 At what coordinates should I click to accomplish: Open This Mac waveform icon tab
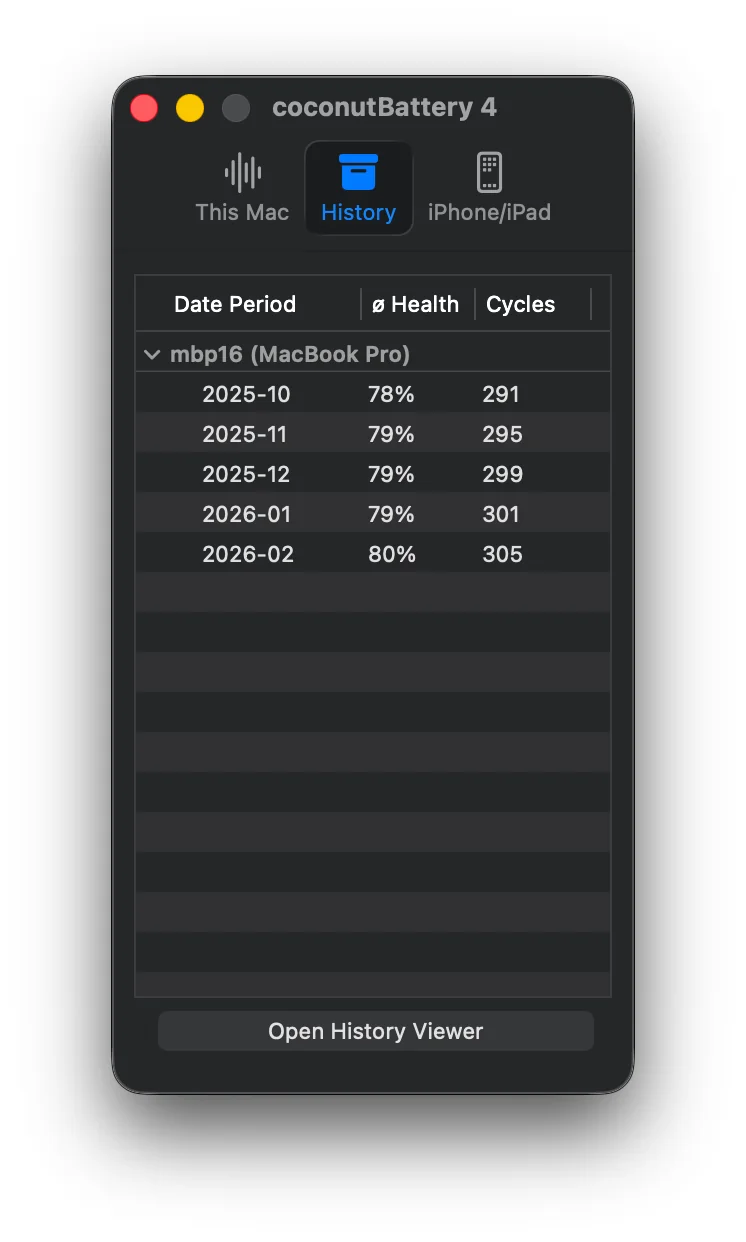point(242,172)
